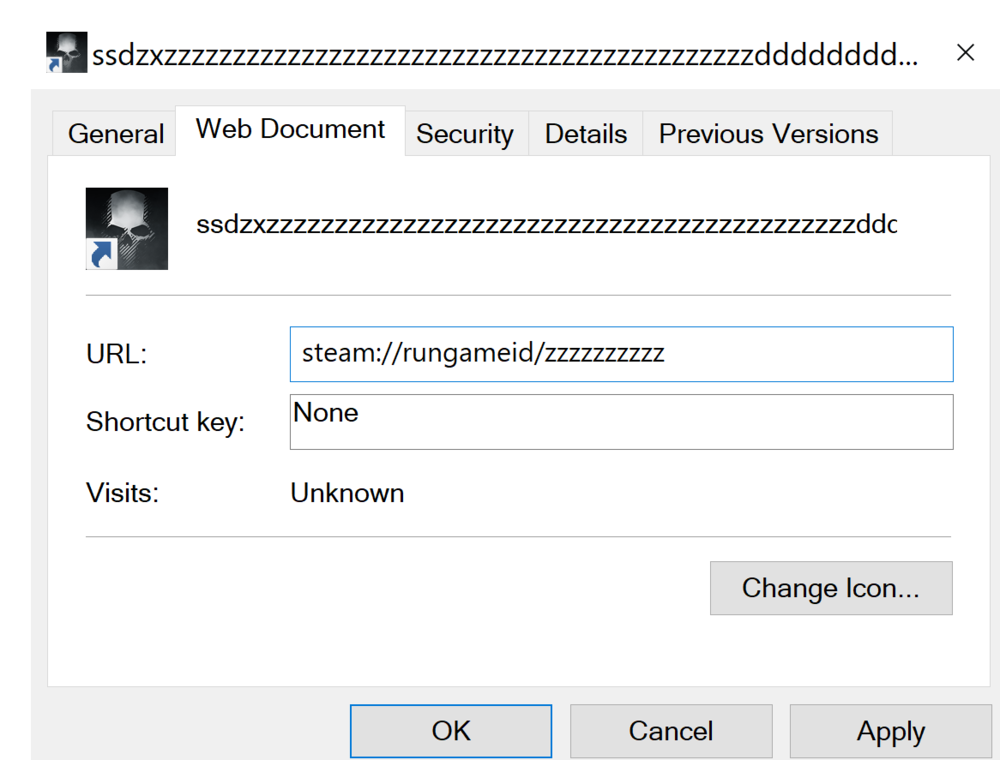Viewport: 1000px width, 760px height.
Task: Click the small skull icon in the title bar
Action: click(x=67, y=53)
